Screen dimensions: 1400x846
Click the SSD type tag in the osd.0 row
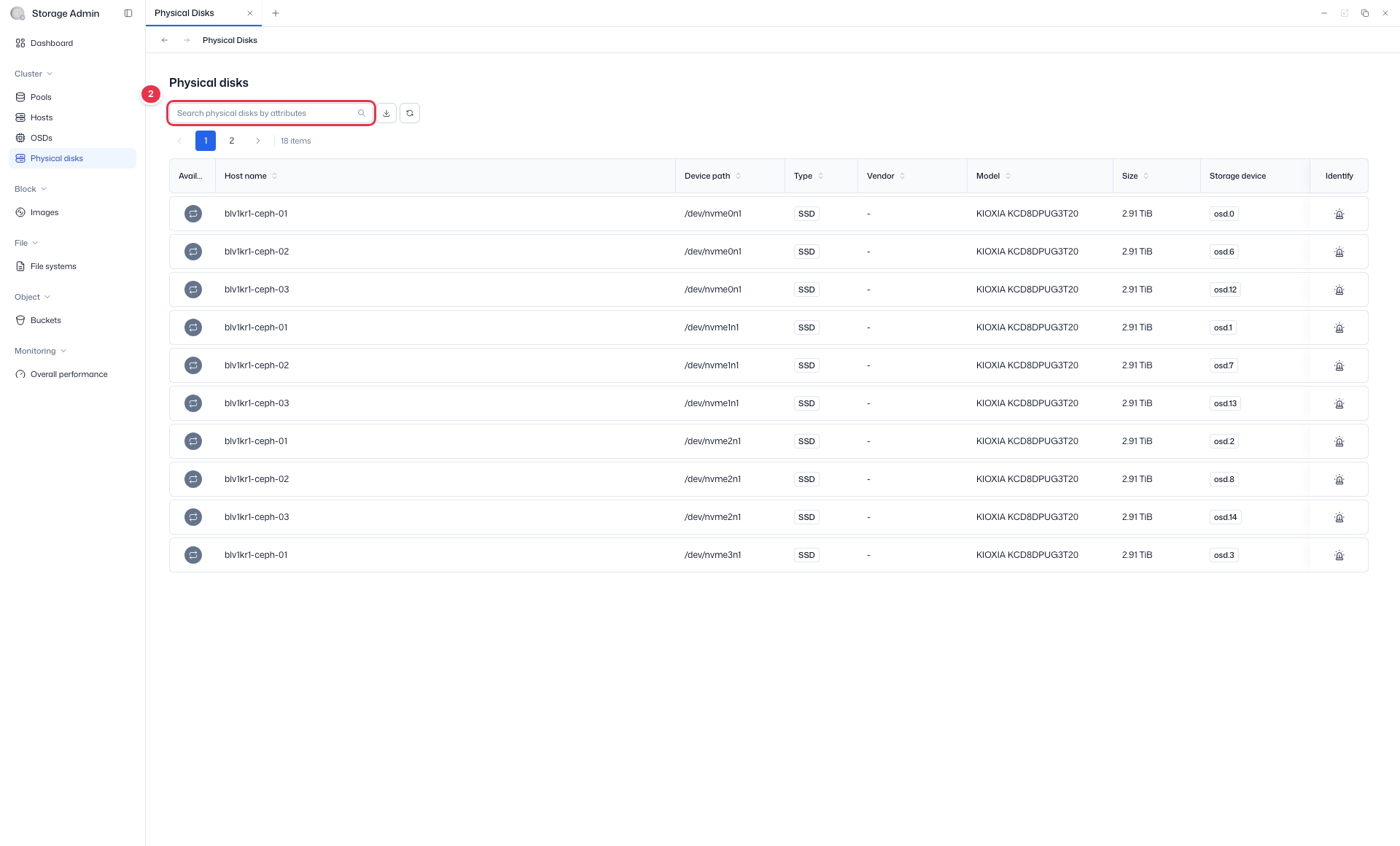point(806,214)
